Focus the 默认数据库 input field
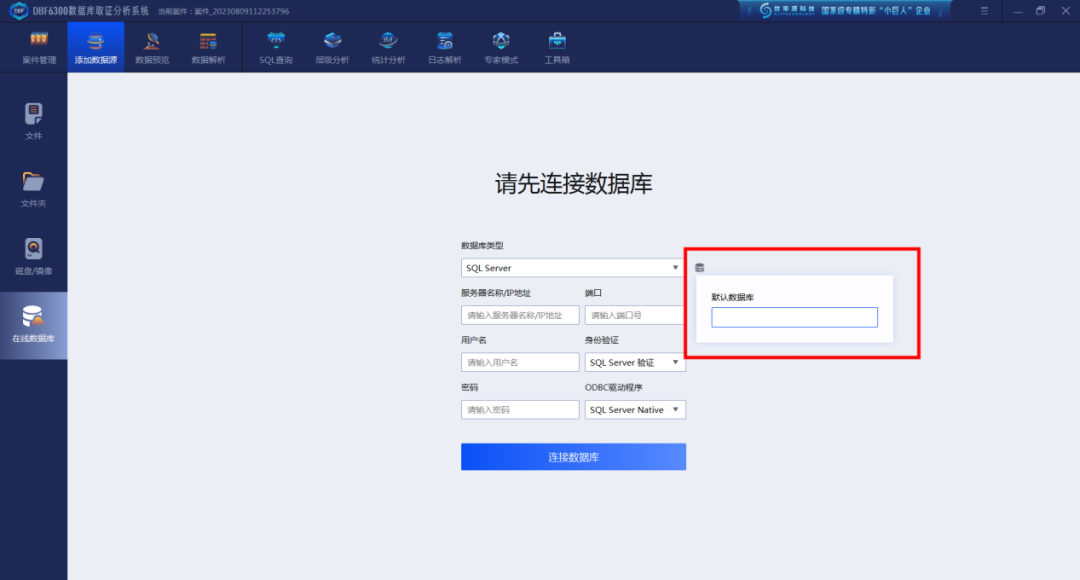 [794, 317]
